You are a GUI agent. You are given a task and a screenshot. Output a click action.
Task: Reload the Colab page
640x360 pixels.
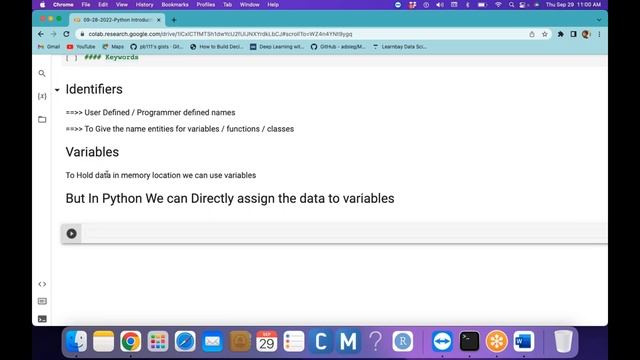click(67, 34)
